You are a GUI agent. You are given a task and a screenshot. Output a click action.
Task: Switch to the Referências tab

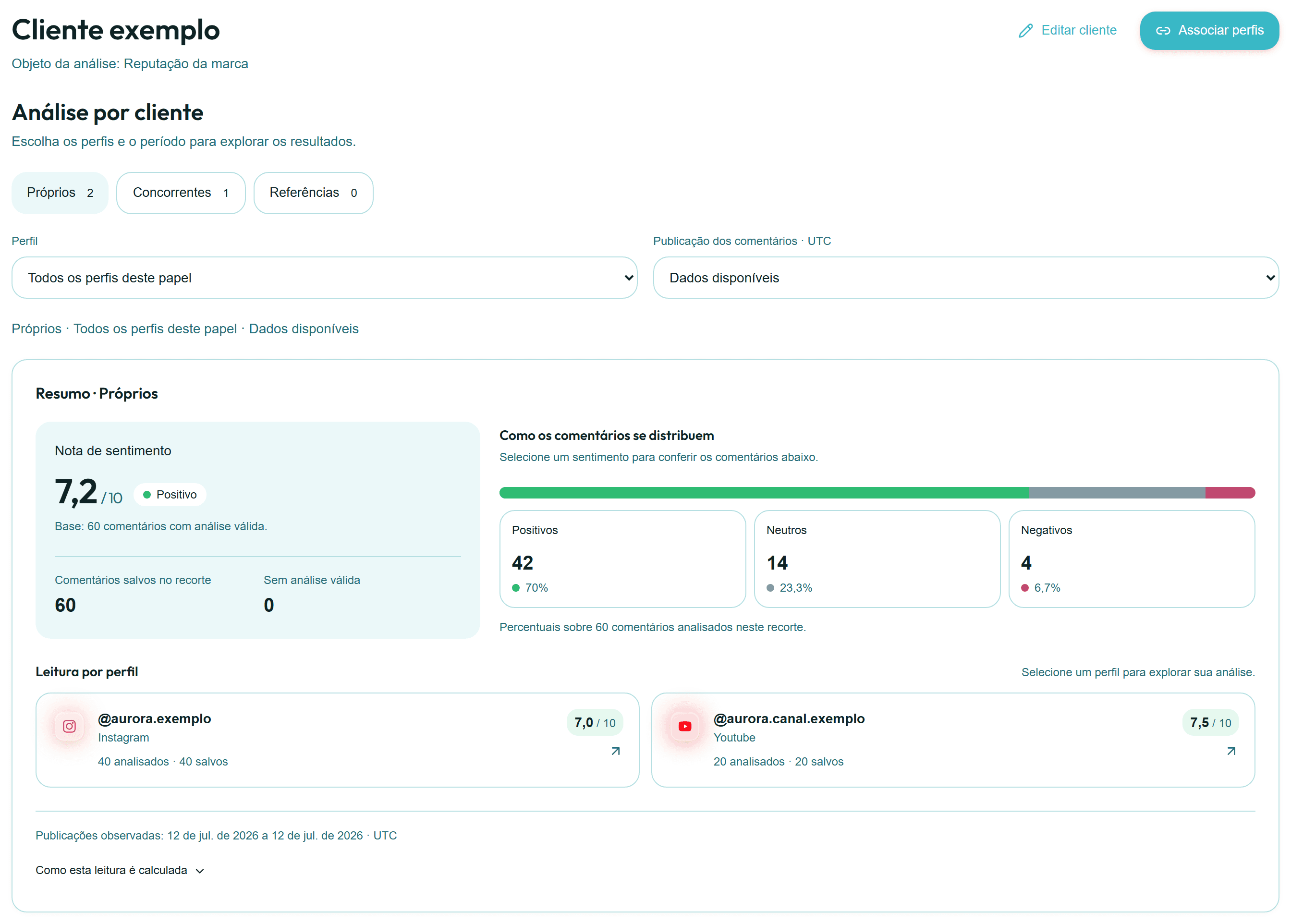[x=314, y=193]
